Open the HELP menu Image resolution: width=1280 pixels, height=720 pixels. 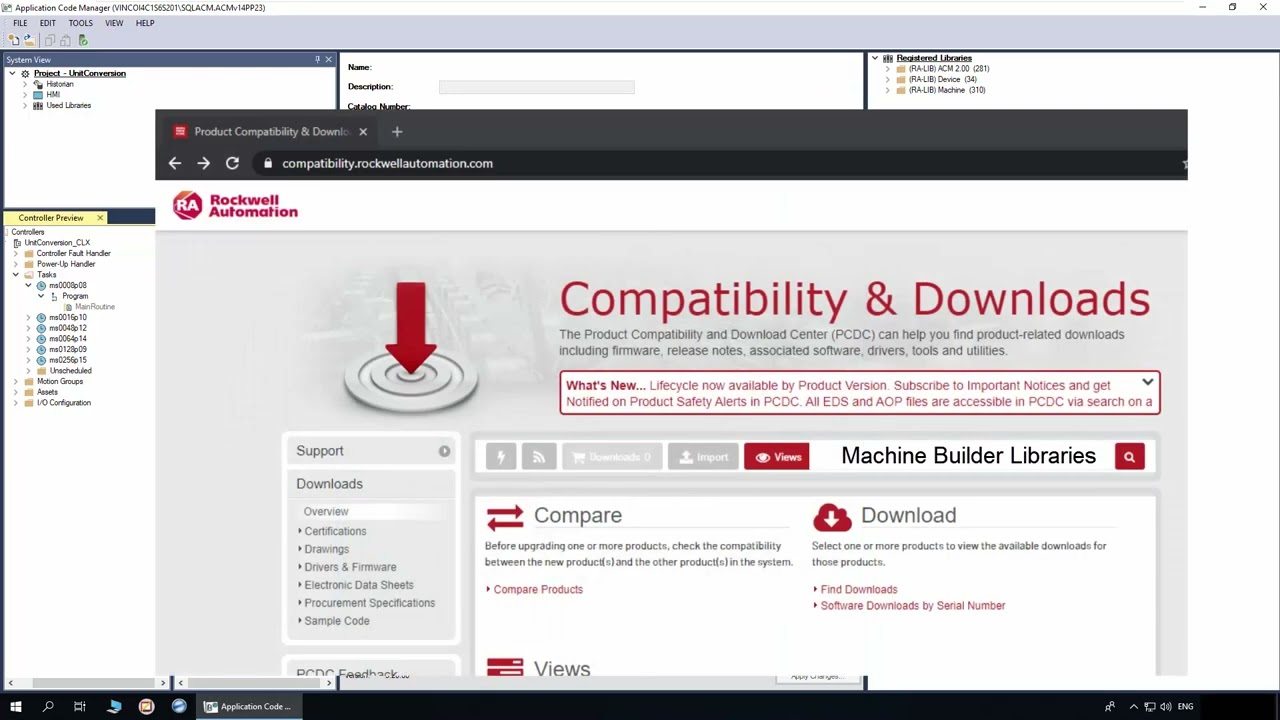[145, 23]
